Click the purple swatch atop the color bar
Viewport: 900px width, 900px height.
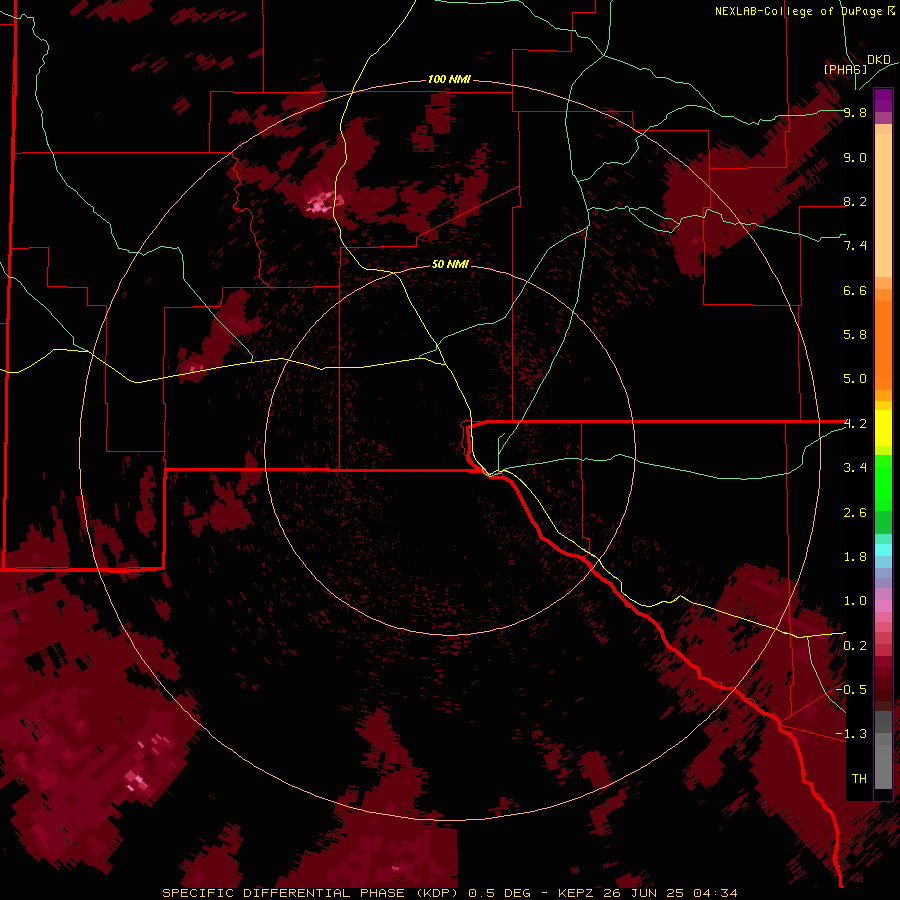[883, 100]
